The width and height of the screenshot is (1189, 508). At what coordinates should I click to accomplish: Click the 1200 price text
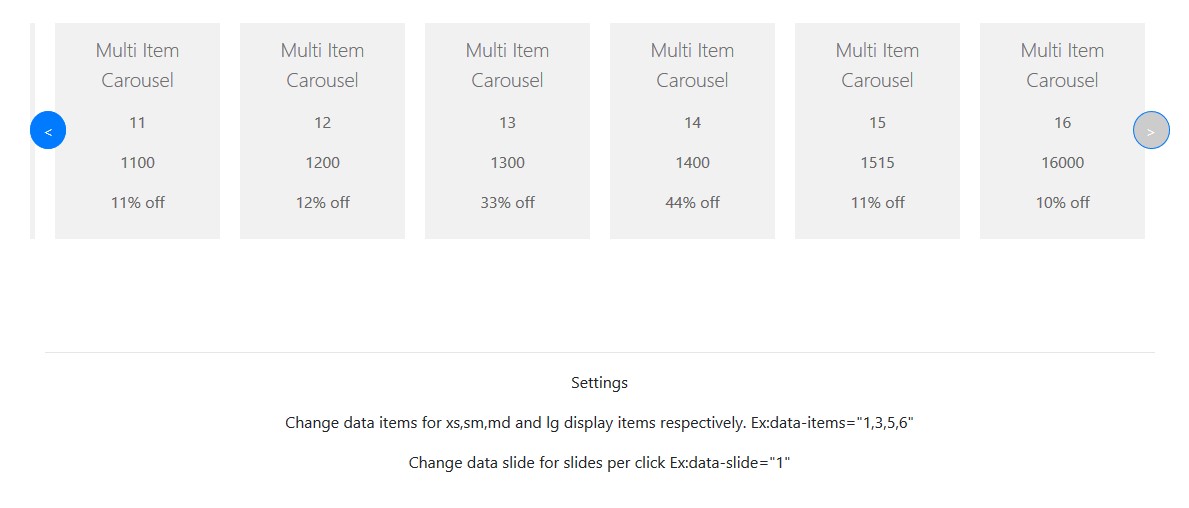coord(322,163)
